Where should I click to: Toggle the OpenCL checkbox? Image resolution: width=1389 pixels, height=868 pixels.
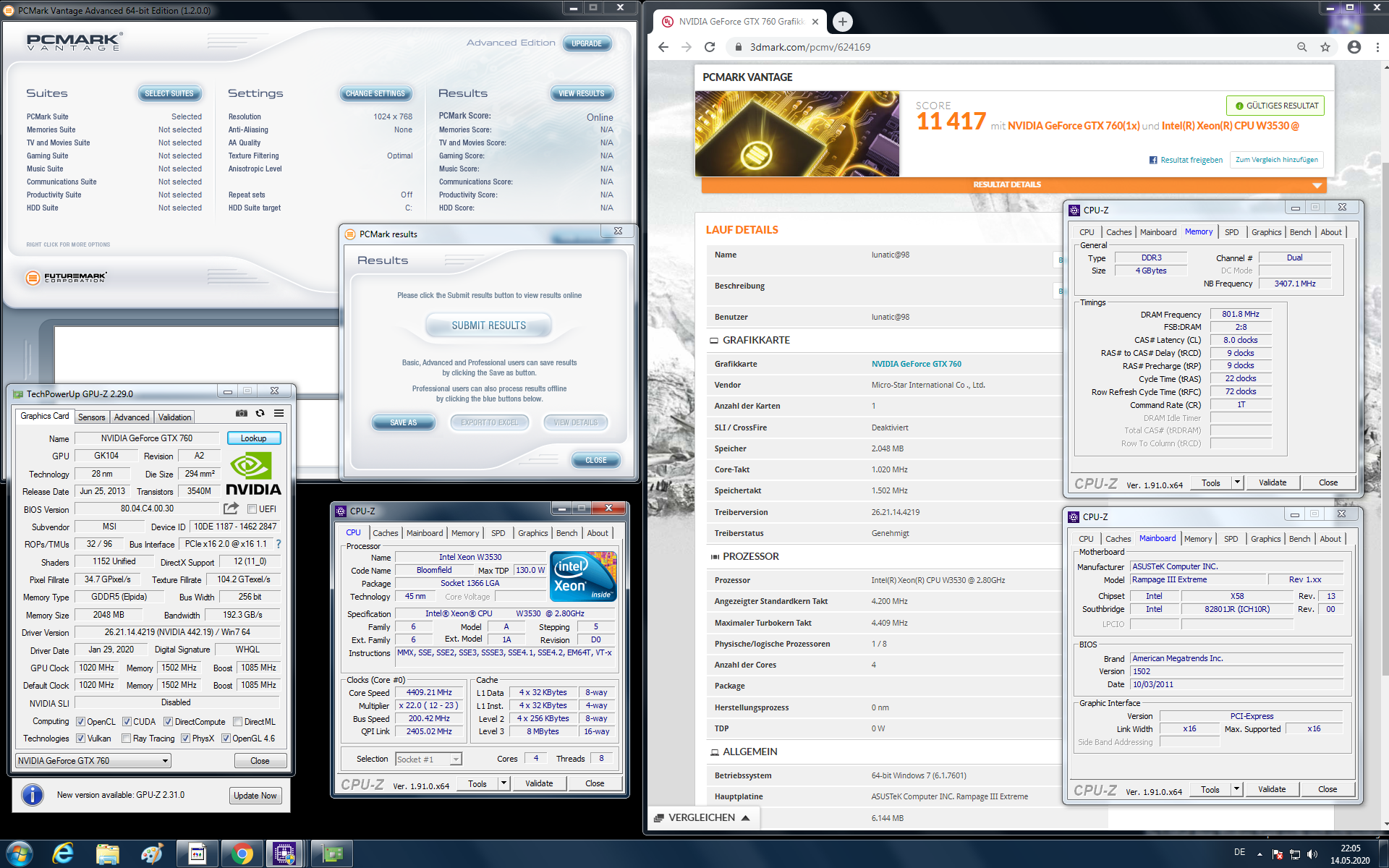[x=80, y=722]
